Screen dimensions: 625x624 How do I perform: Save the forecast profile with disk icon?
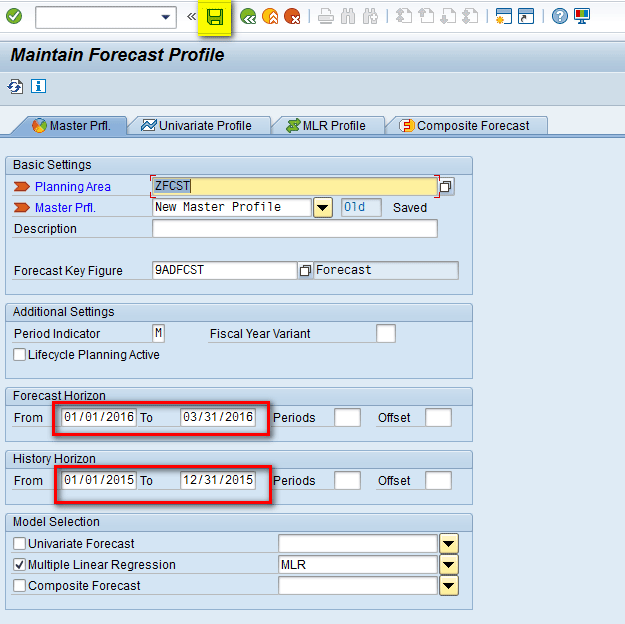pyautogui.click(x=215, y=18)
